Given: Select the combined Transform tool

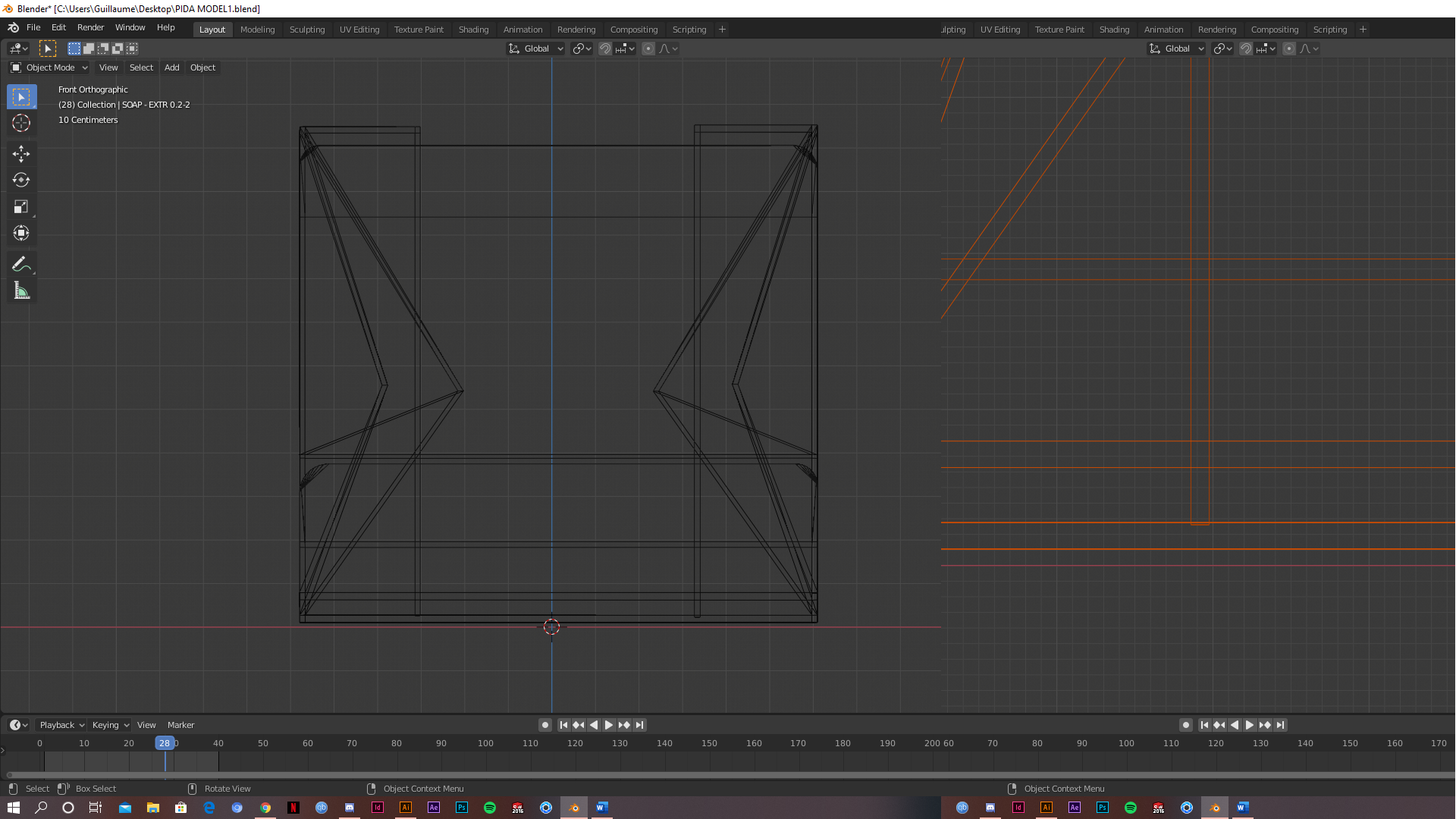Looking at the screenshot, I should pyautogui.click(x=21, y=234).
